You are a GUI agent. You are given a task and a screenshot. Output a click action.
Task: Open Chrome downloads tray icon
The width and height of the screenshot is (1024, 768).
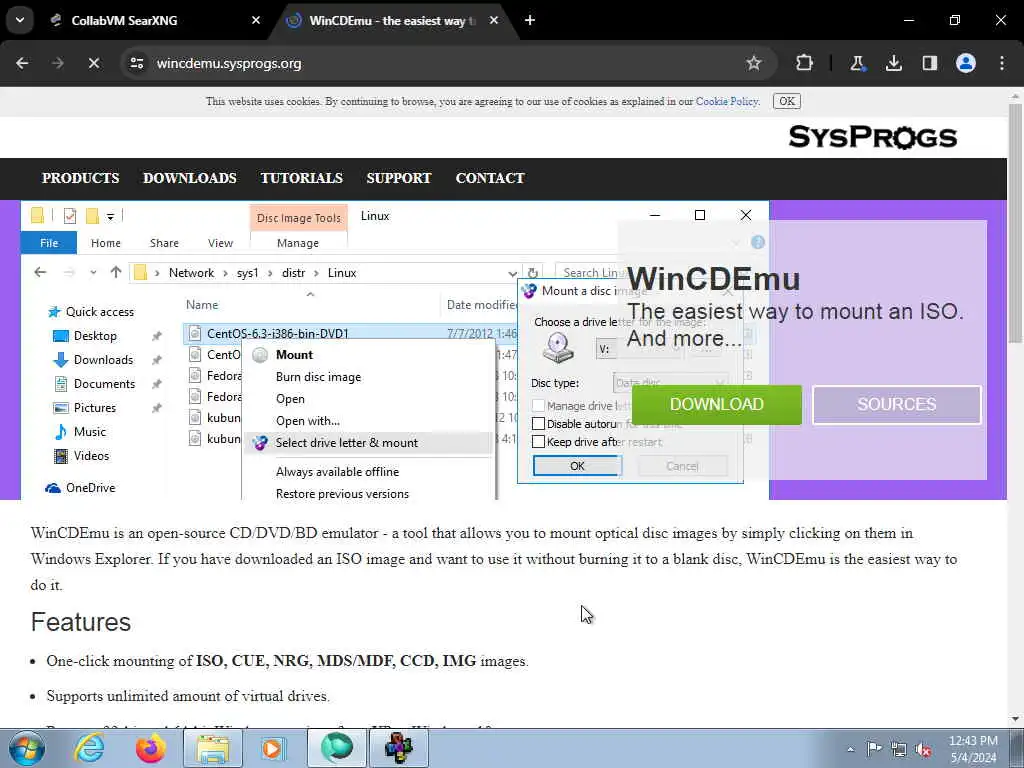coord(893,63)
